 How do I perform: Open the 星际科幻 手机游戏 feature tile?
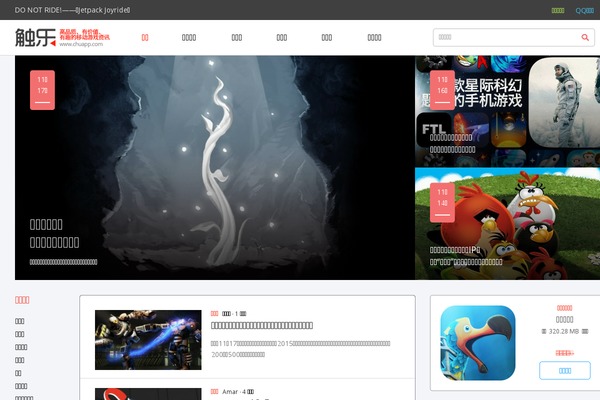(x=507, y=111)
